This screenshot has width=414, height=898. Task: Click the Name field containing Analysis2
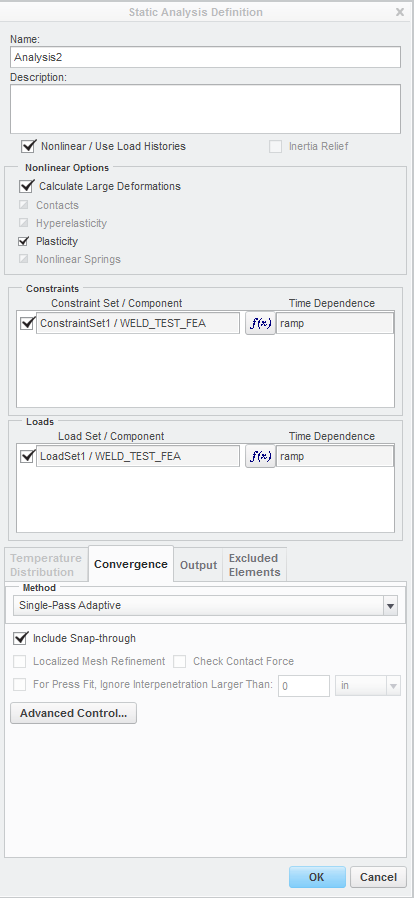(205, 57)
